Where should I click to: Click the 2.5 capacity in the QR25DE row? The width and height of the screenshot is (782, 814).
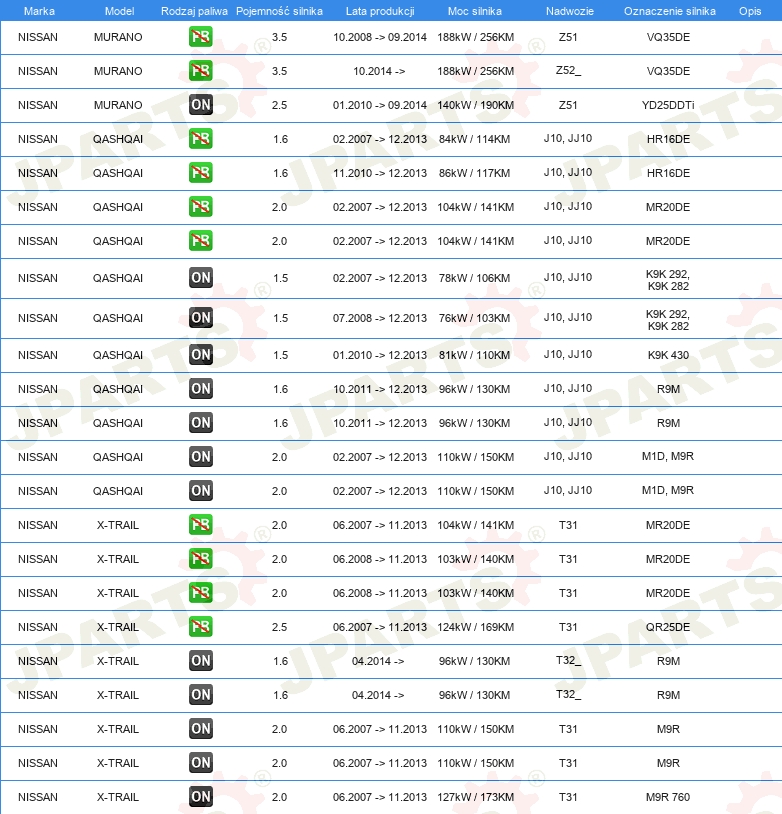click(279, 627)
